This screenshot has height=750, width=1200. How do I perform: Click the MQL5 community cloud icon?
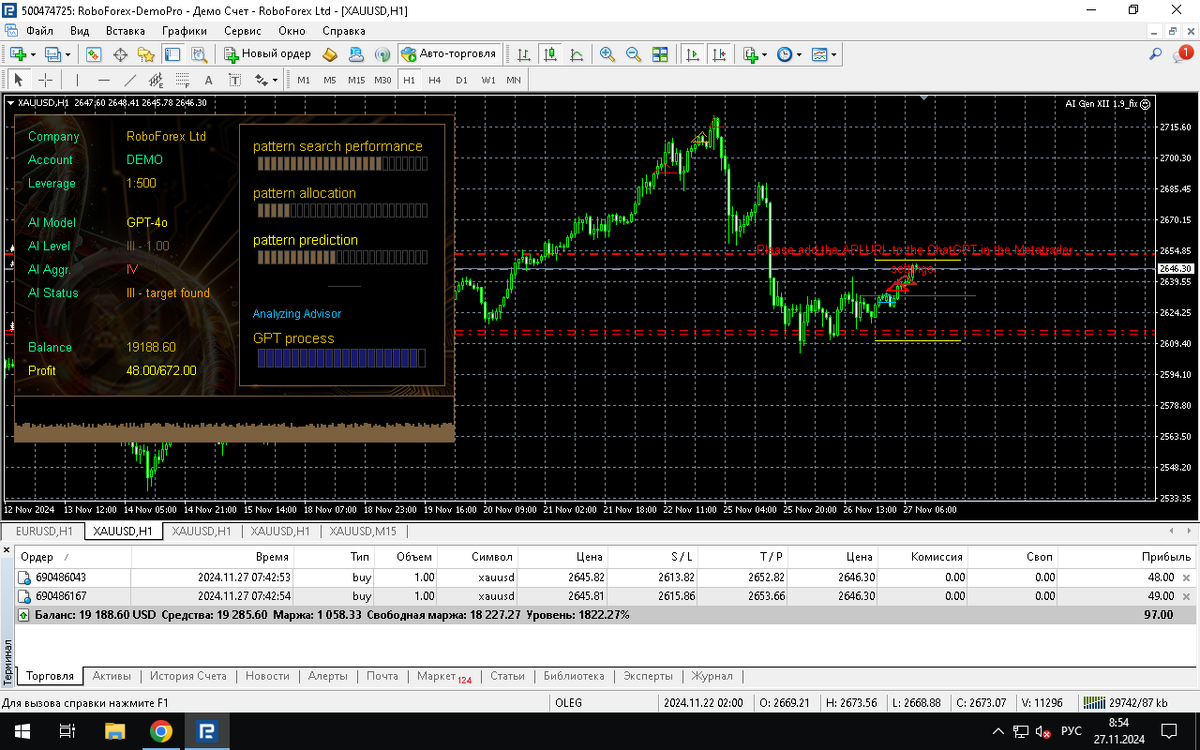(x=356, y=54)
